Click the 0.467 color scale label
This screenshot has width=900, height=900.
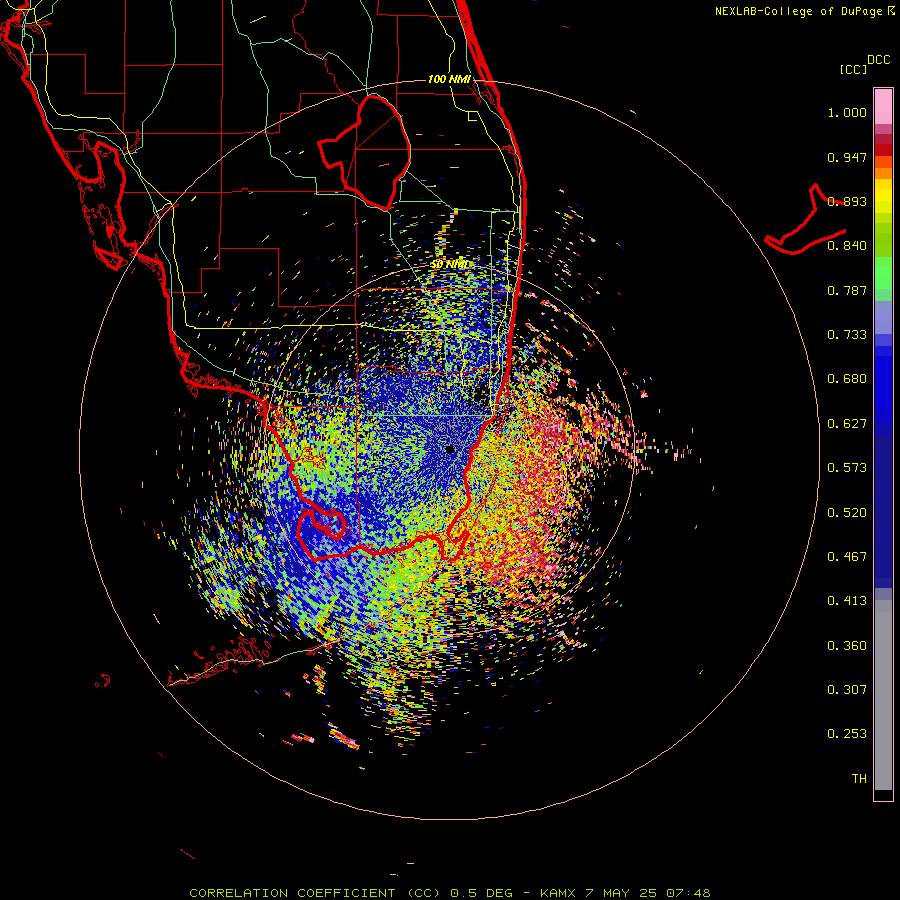(847, 557)
